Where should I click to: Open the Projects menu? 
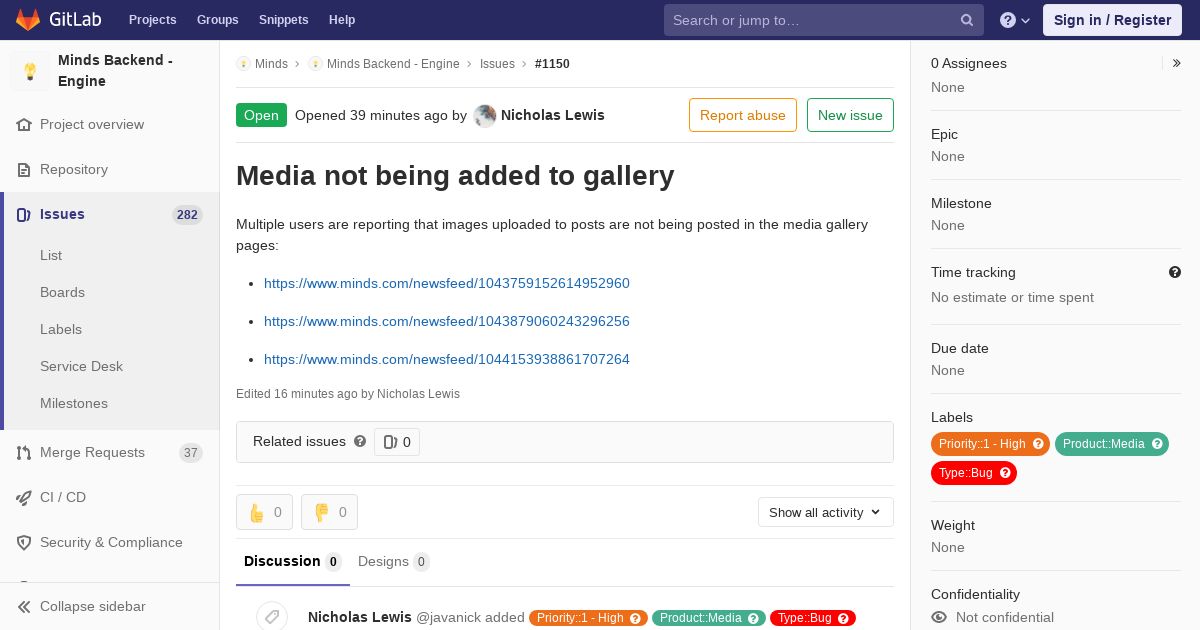pos(153,20)
